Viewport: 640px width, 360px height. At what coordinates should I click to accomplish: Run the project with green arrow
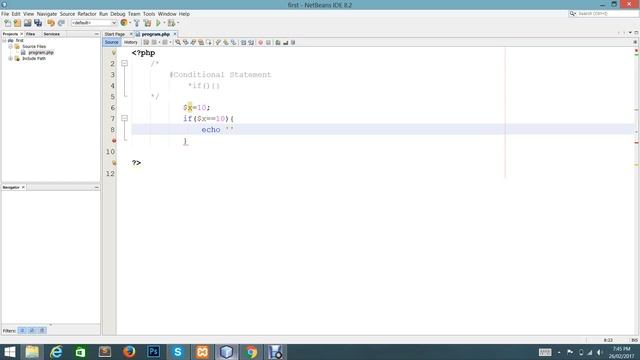(x=158, y=23)
